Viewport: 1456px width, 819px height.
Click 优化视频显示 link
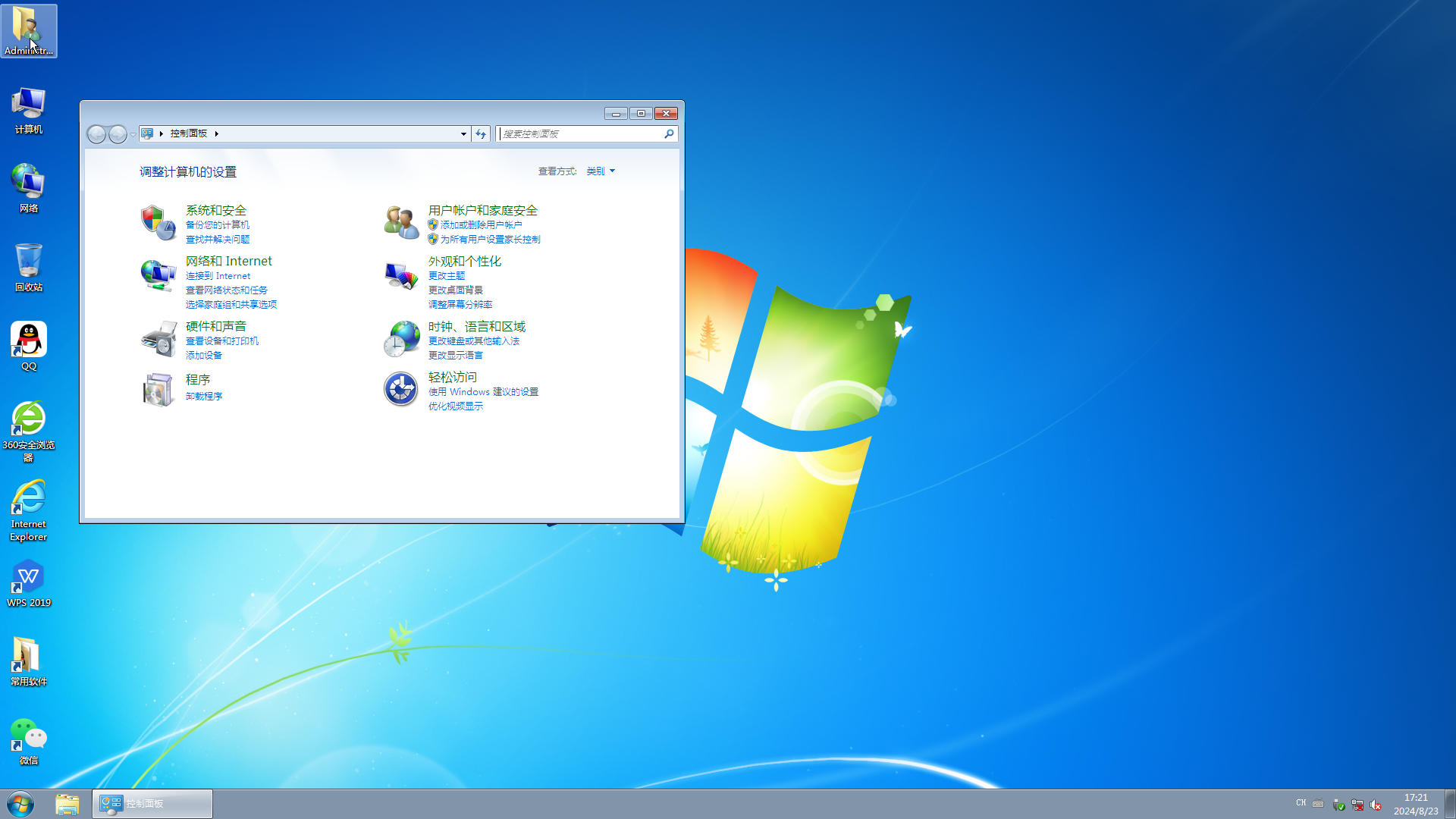(456, 406)
